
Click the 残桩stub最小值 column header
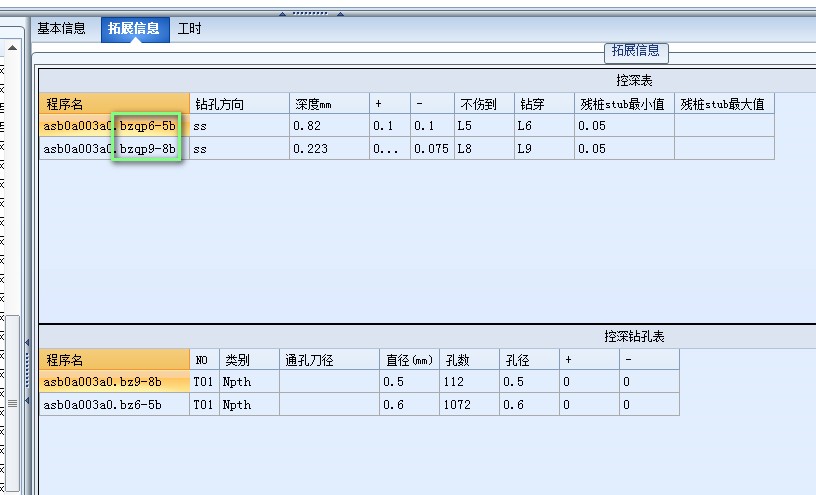pyautogui.click(x=624, y=104)
